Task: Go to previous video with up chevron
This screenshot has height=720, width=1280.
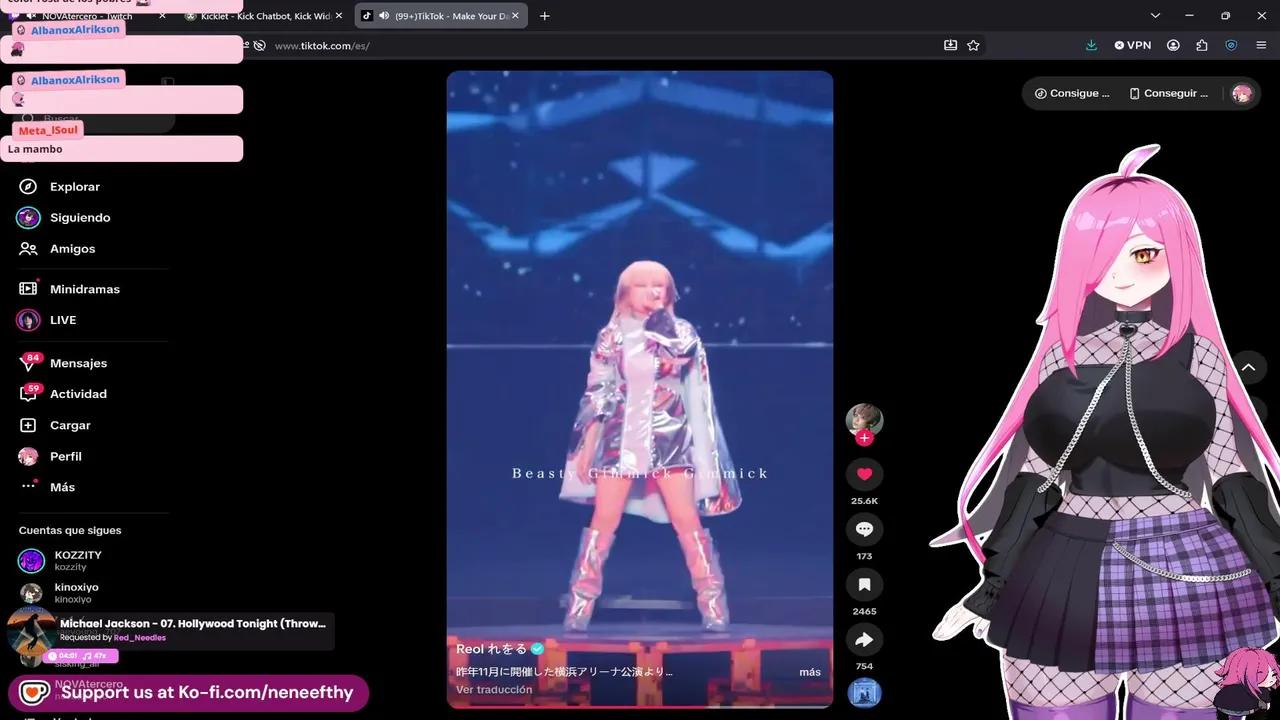Action: point(1248,367)
